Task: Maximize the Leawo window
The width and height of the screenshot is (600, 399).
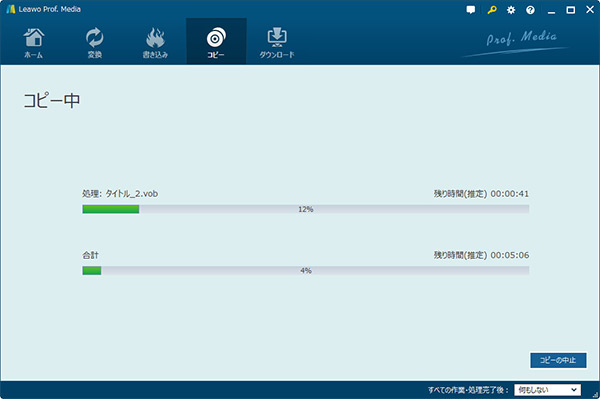Action: click(571, 10)
